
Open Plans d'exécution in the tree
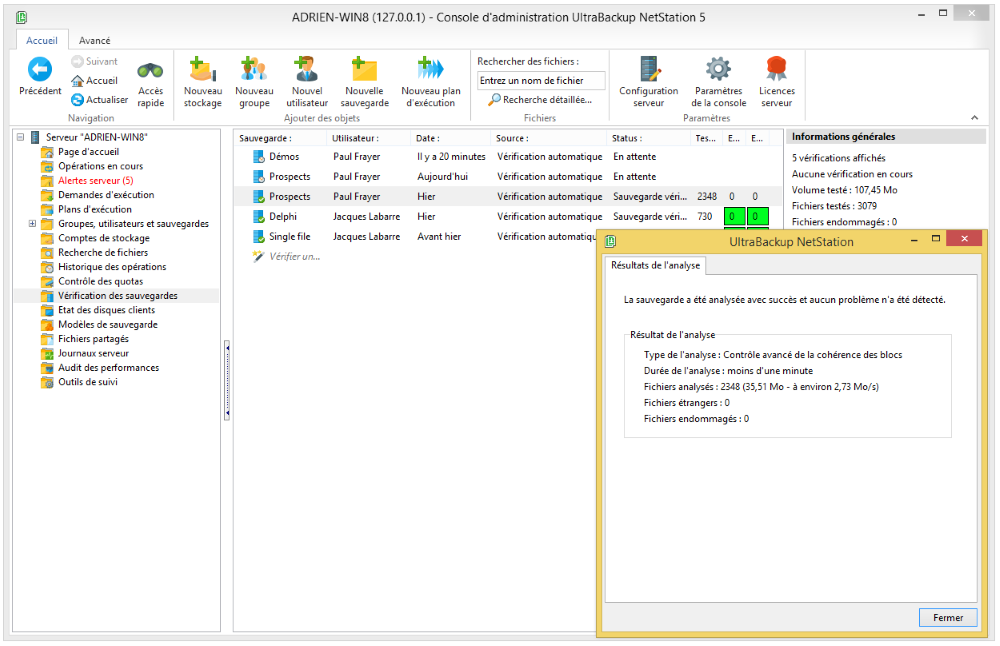(94, 209)
